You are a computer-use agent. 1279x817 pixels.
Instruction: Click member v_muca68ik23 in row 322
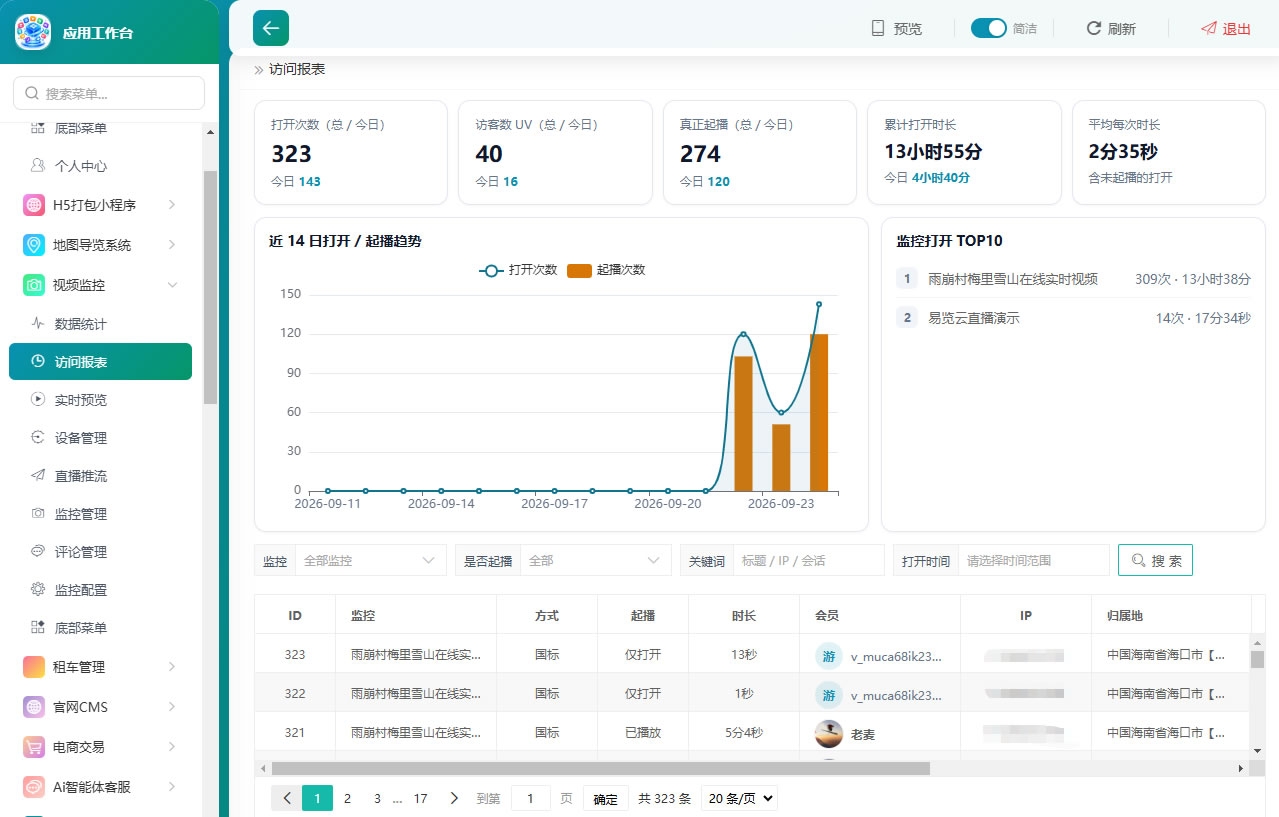[x=896, y=694]
